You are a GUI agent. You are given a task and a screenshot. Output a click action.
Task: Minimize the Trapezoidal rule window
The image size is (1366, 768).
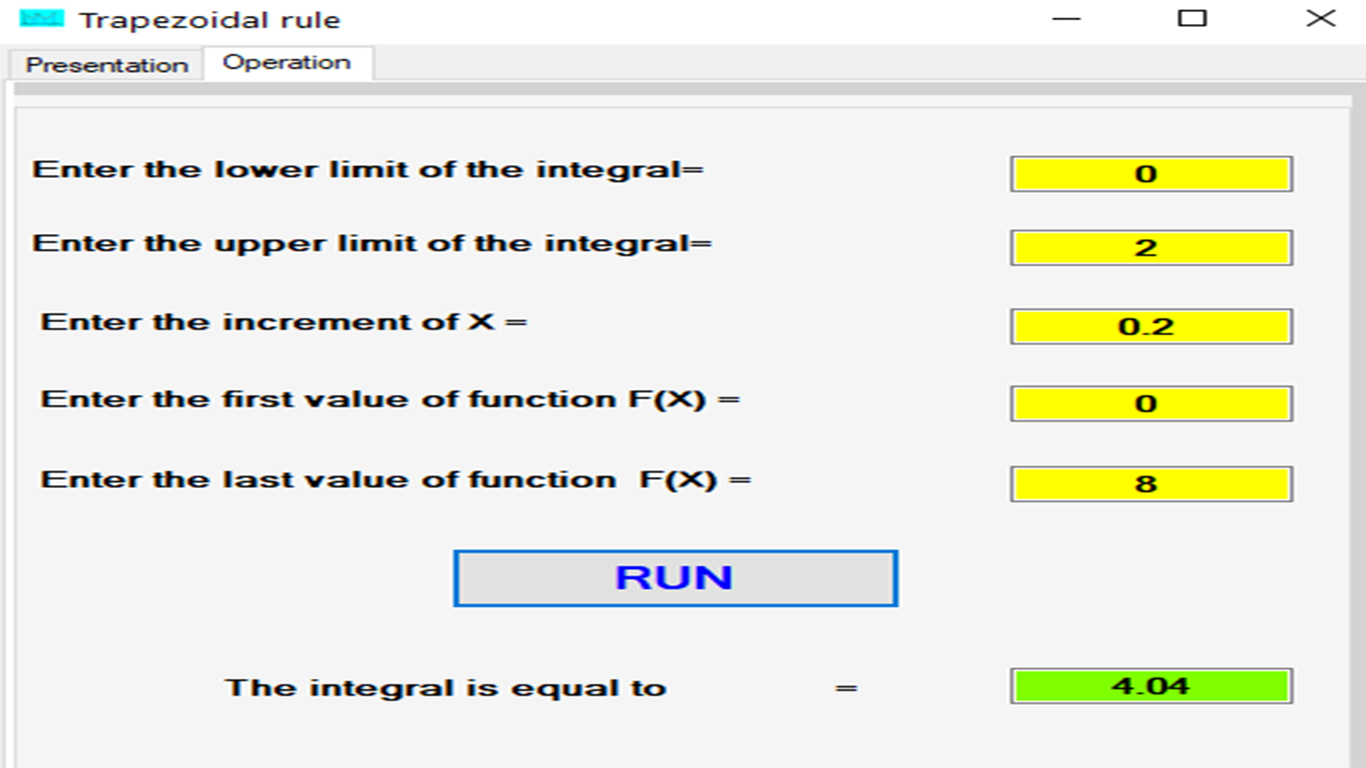(x=1067, y=19)
